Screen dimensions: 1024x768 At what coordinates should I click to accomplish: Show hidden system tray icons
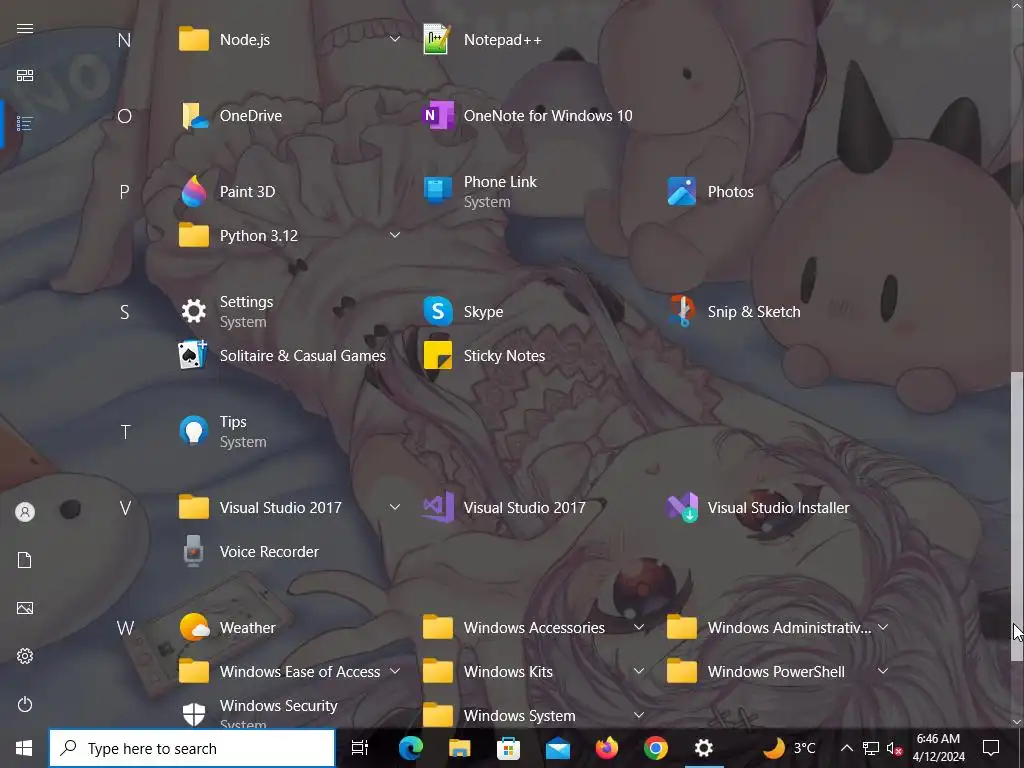click(846, 748)
